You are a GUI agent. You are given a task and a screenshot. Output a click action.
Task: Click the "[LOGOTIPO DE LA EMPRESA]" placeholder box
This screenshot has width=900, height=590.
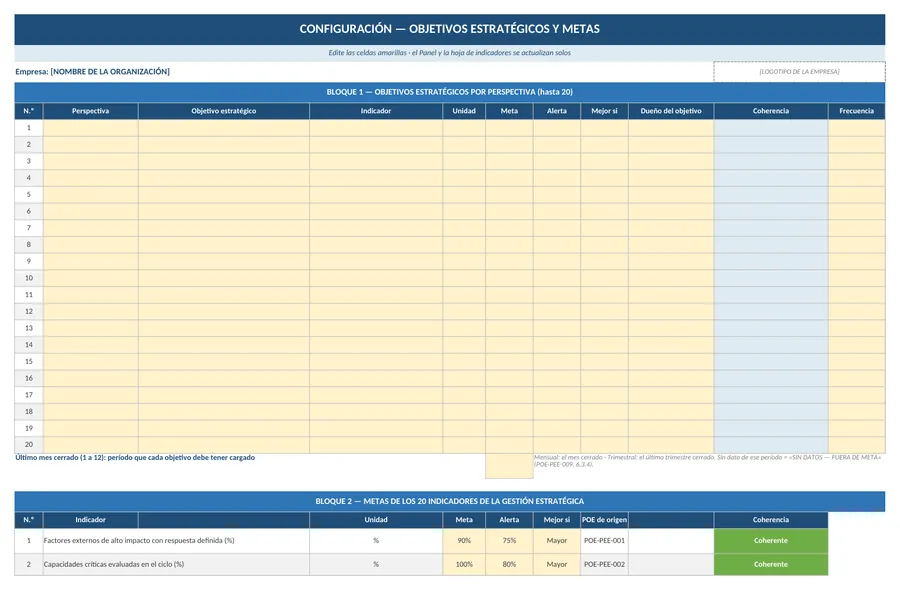coord(799,72)
